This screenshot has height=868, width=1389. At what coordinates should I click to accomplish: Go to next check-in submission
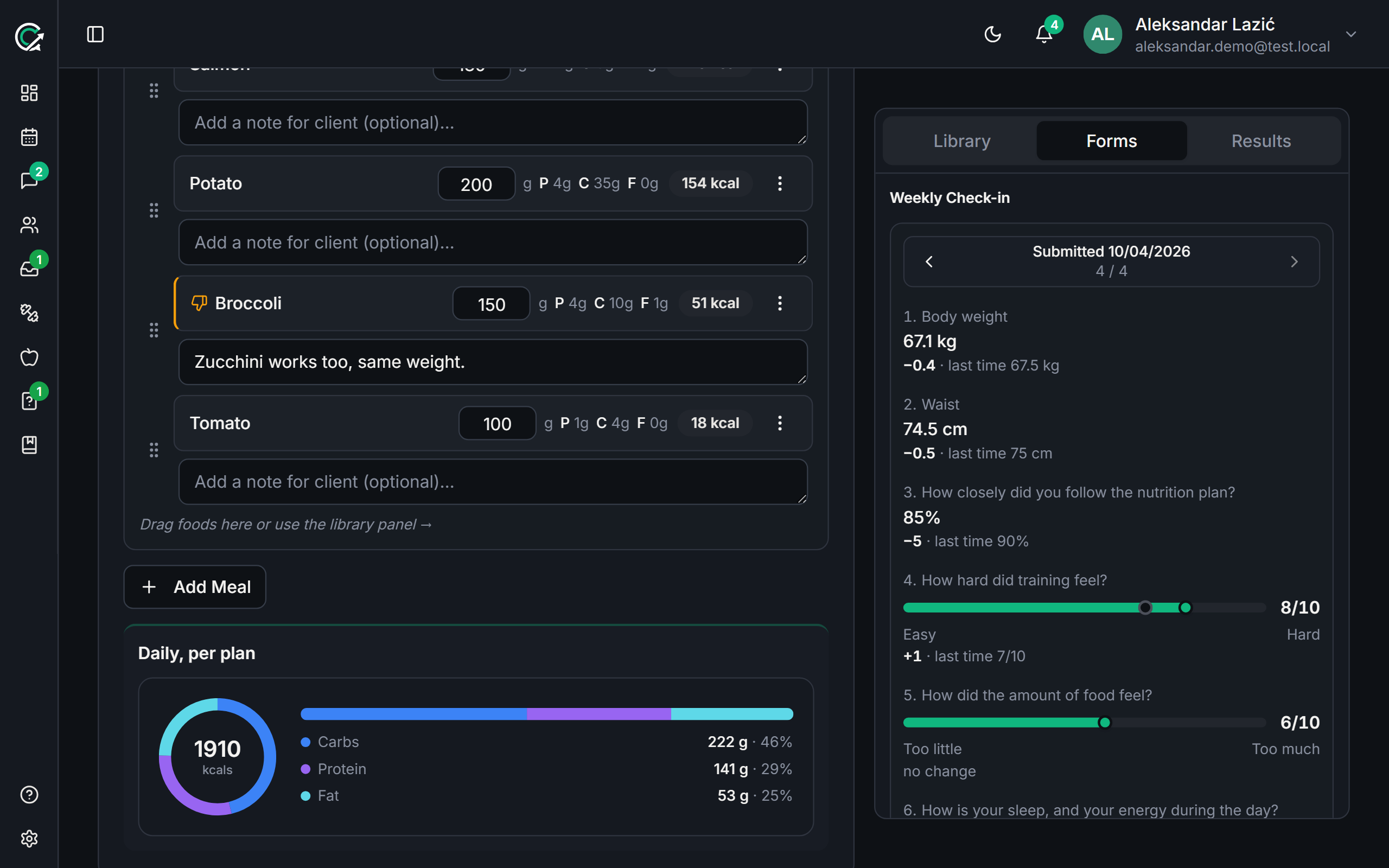(1294, 262)
